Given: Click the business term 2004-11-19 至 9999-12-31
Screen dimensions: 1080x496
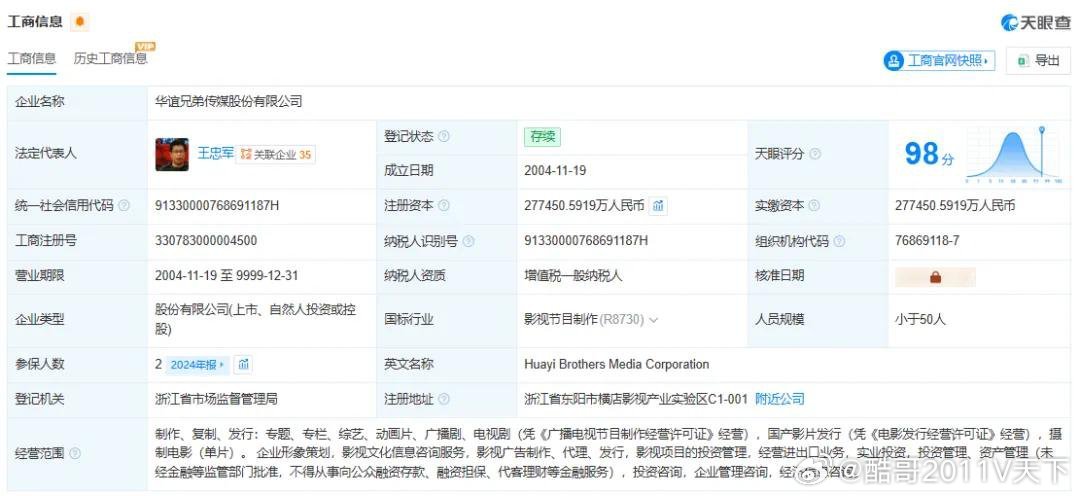Looking at the screenshot, I should 227,276.
